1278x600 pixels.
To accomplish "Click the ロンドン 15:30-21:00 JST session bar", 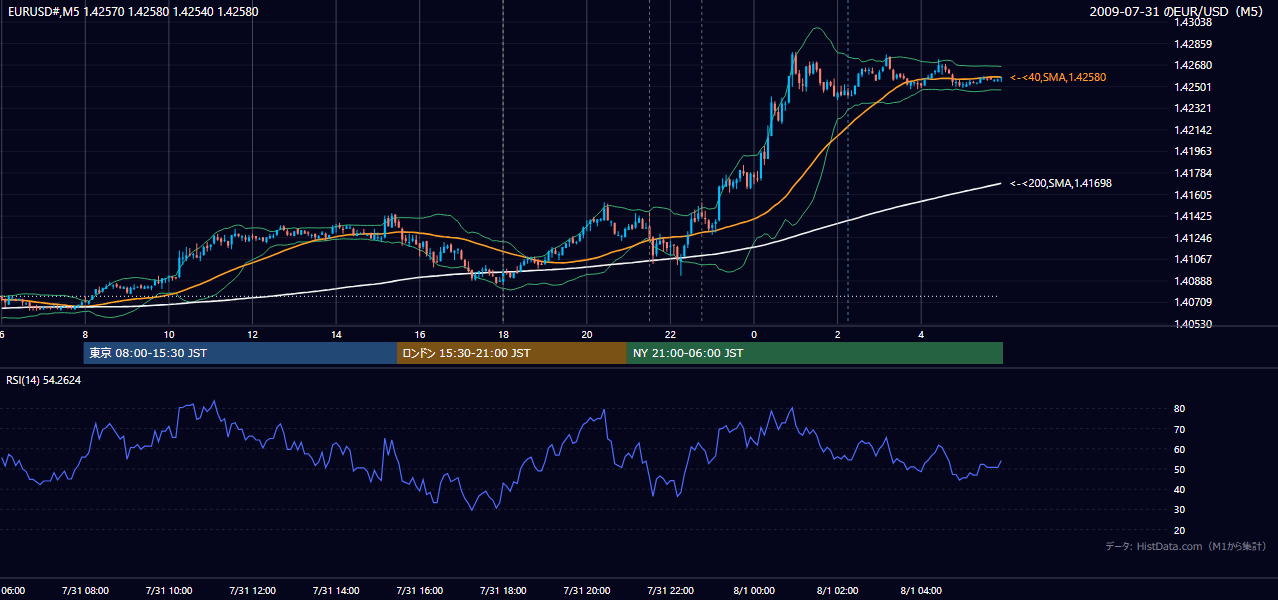I will pos(512,353).
